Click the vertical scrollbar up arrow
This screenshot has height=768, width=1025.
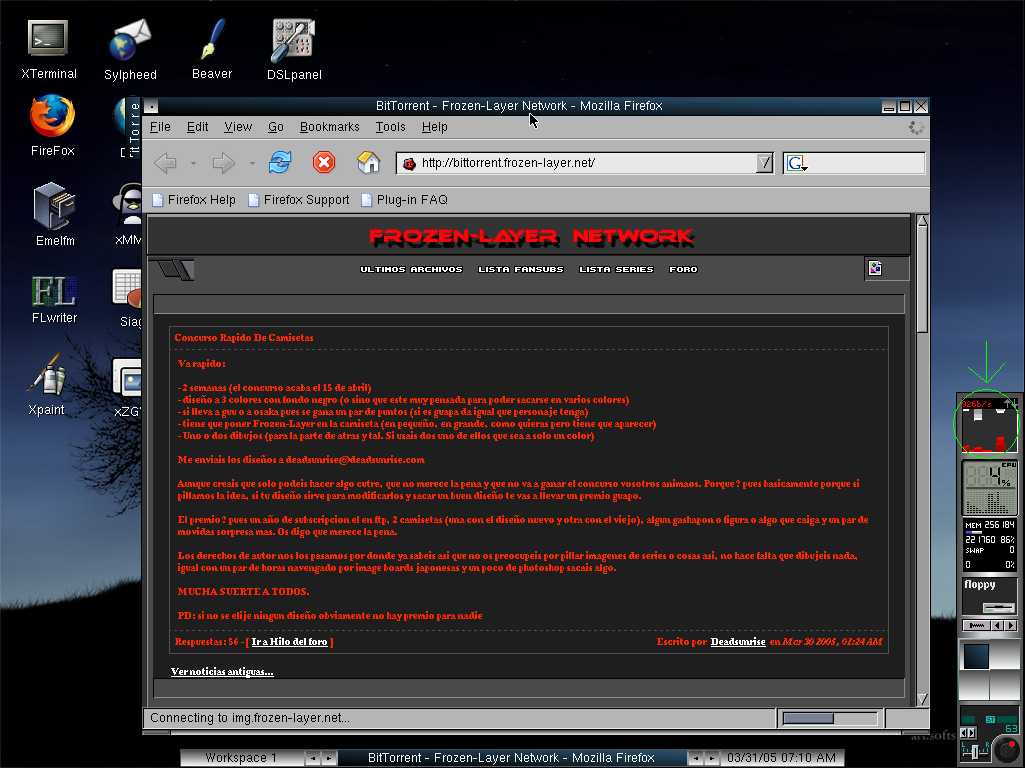922,221
